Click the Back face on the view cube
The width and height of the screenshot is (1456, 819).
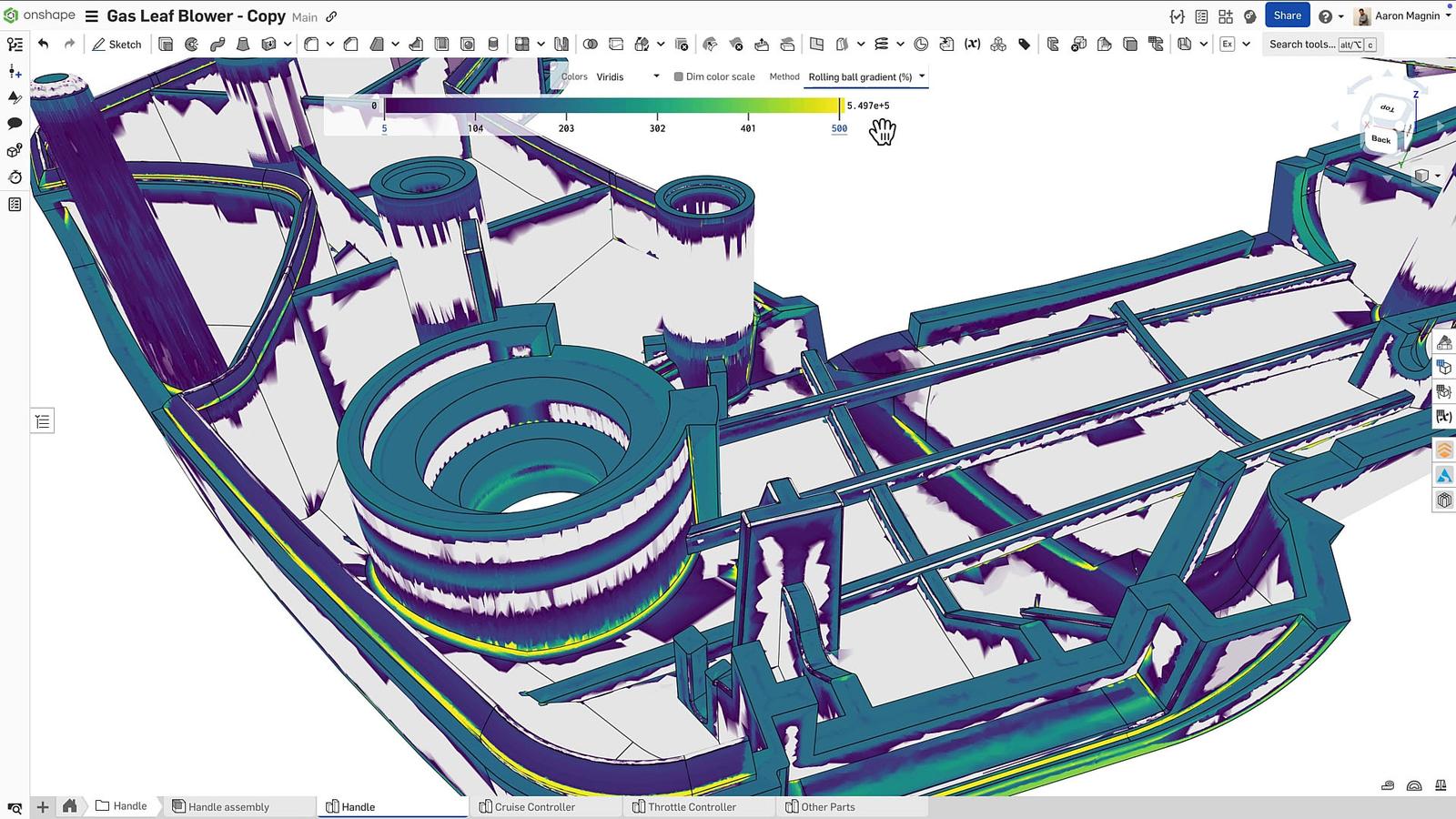[1380, 139]
